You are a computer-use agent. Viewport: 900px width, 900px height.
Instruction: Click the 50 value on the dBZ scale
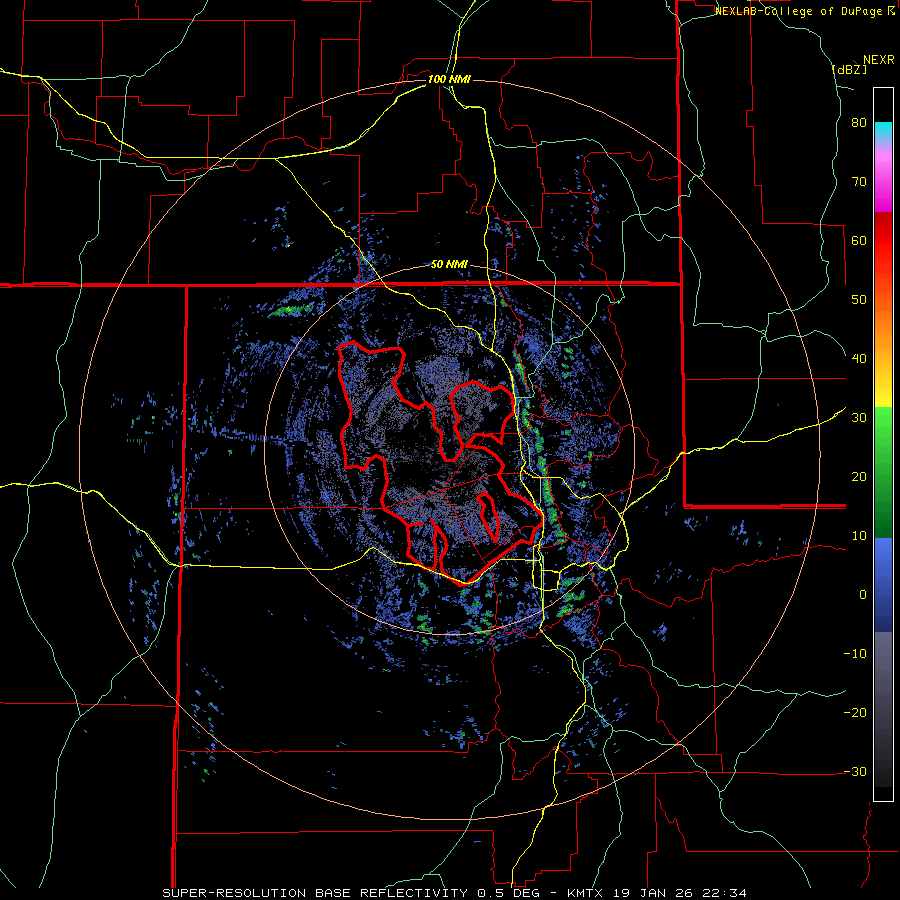tap(859, 300)
